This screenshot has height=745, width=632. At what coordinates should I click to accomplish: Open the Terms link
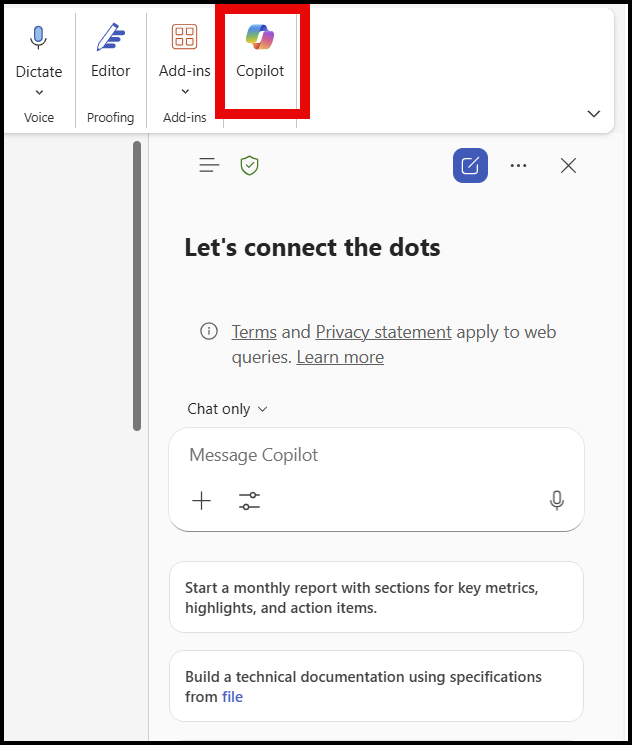tap(254, 332)
